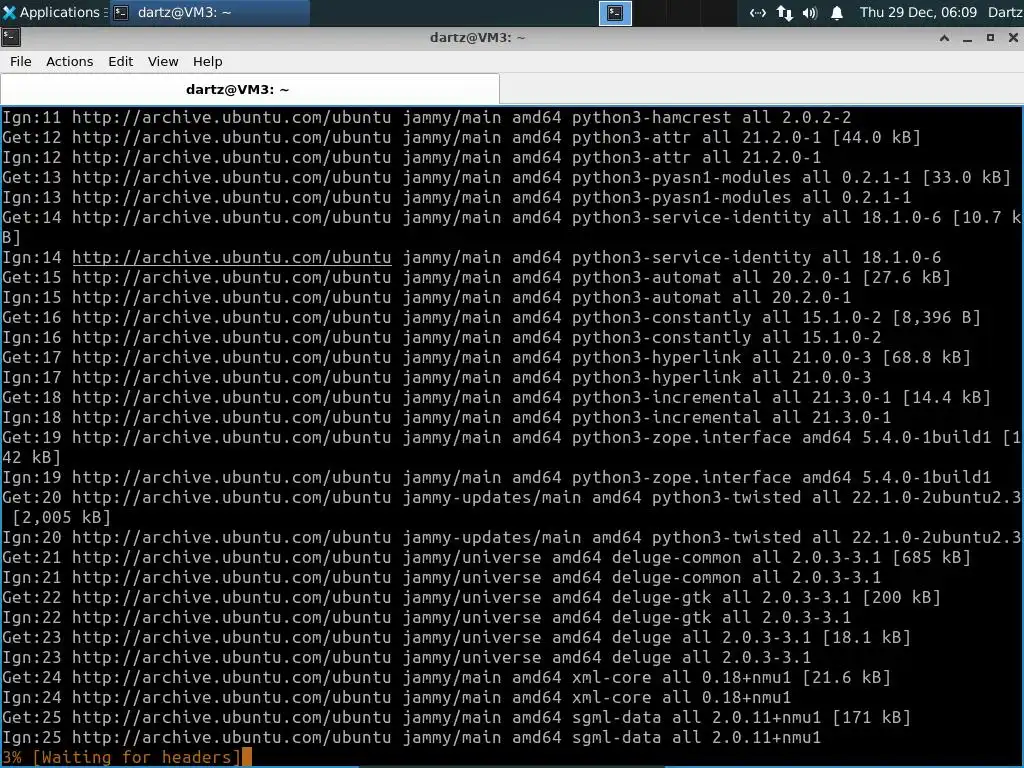Open the File menu

(20, 61)
